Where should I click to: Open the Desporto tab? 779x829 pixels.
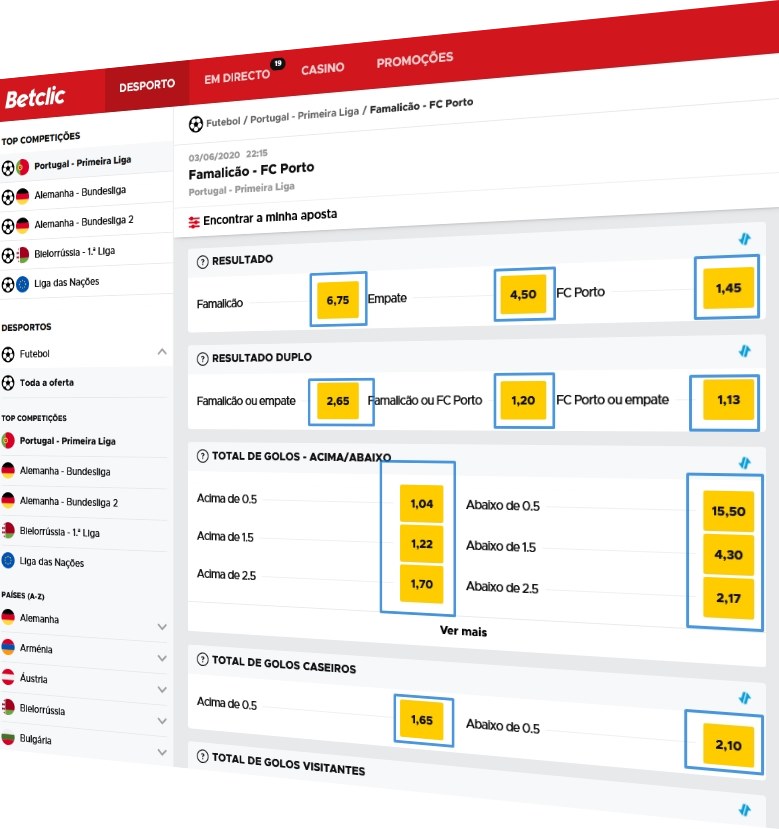(146, 86)
